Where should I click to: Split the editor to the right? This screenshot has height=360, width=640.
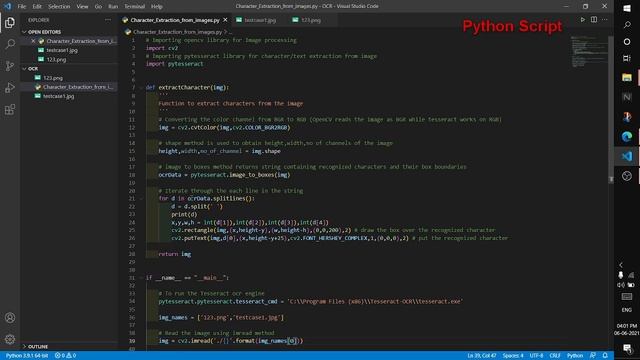pyautogui.click(x=594, y=20)
